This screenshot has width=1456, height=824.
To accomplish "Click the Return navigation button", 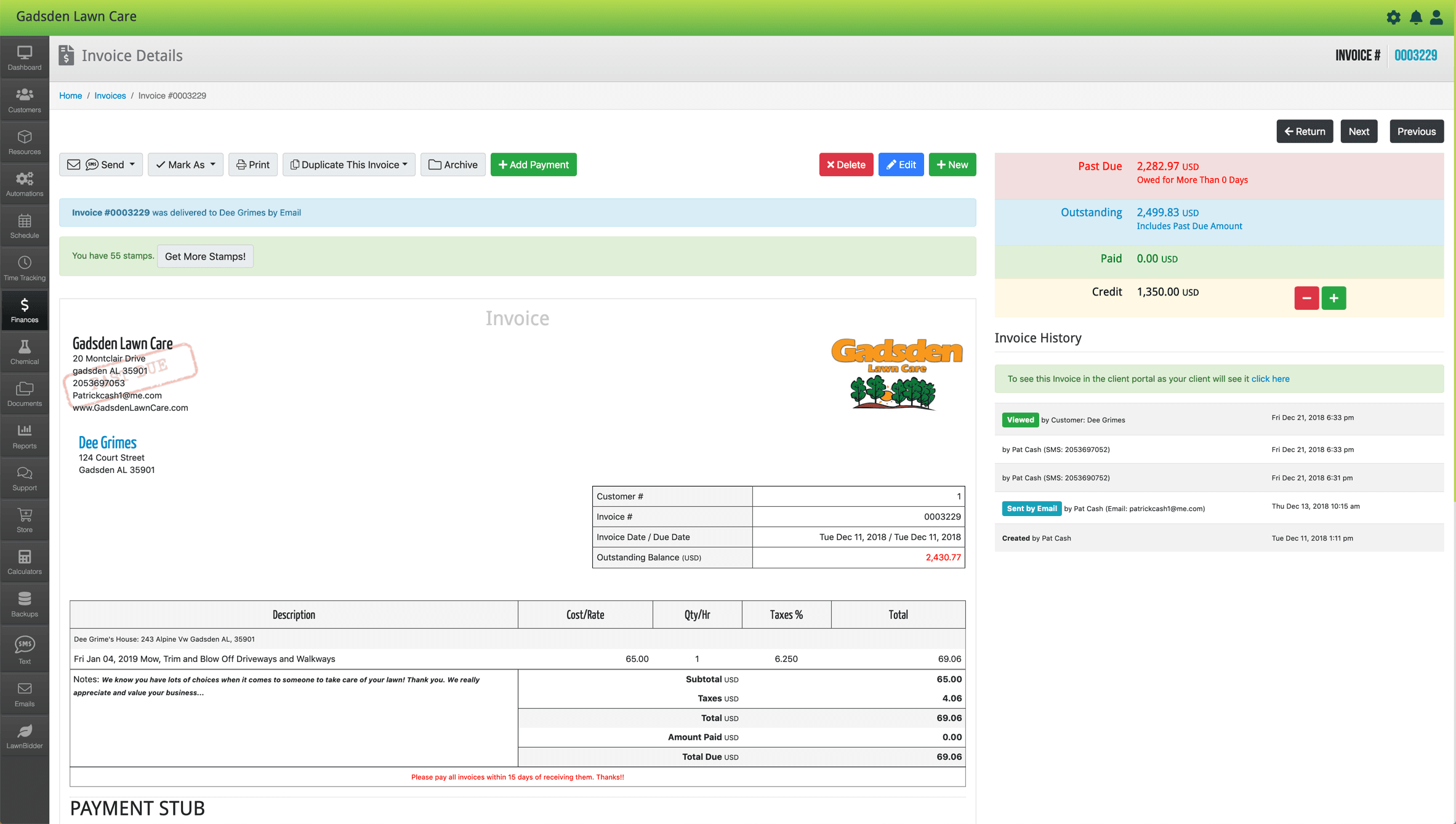I will coord(1304,130).
